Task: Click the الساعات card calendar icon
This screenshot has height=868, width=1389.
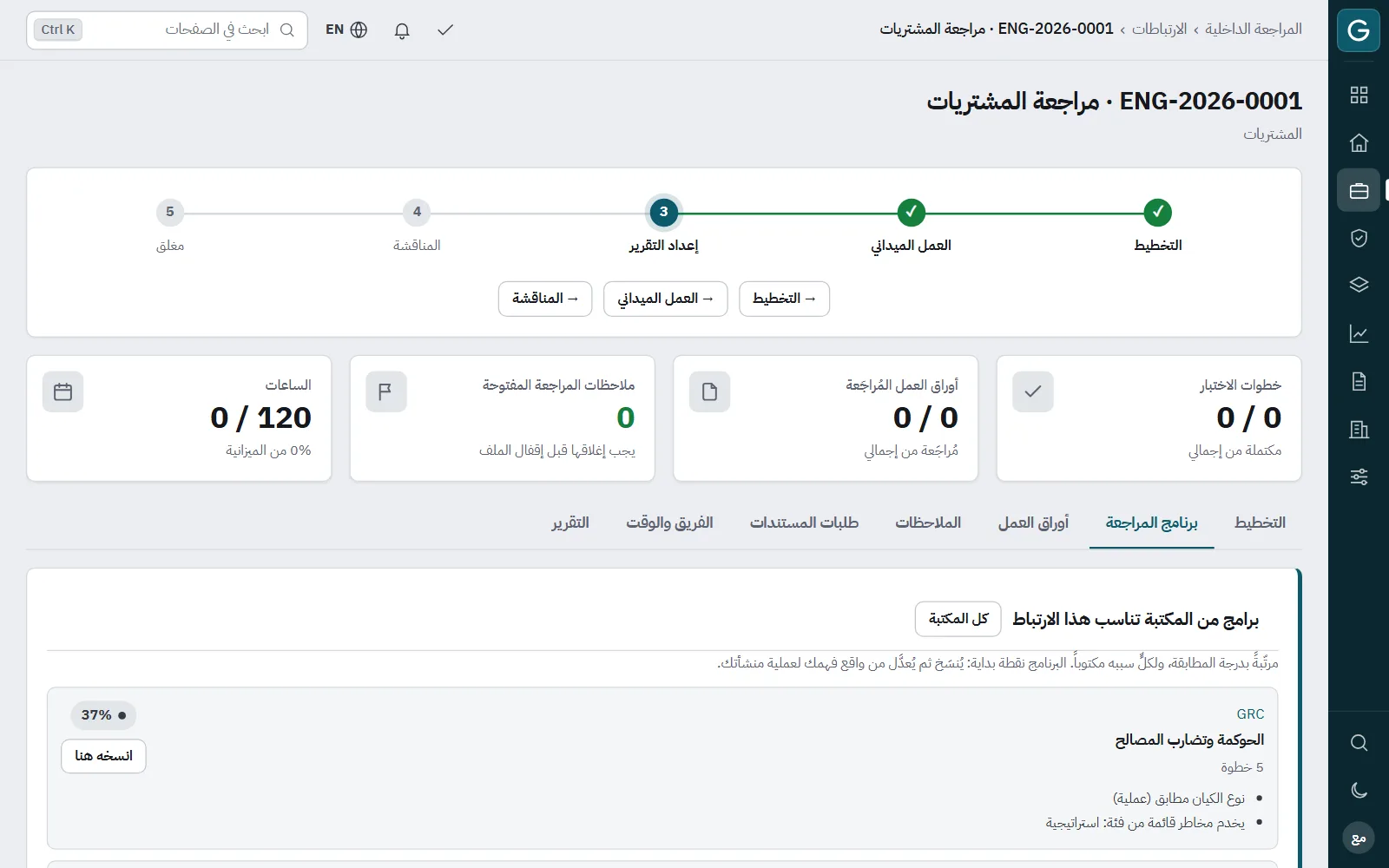Action: (x=63, y=392)
